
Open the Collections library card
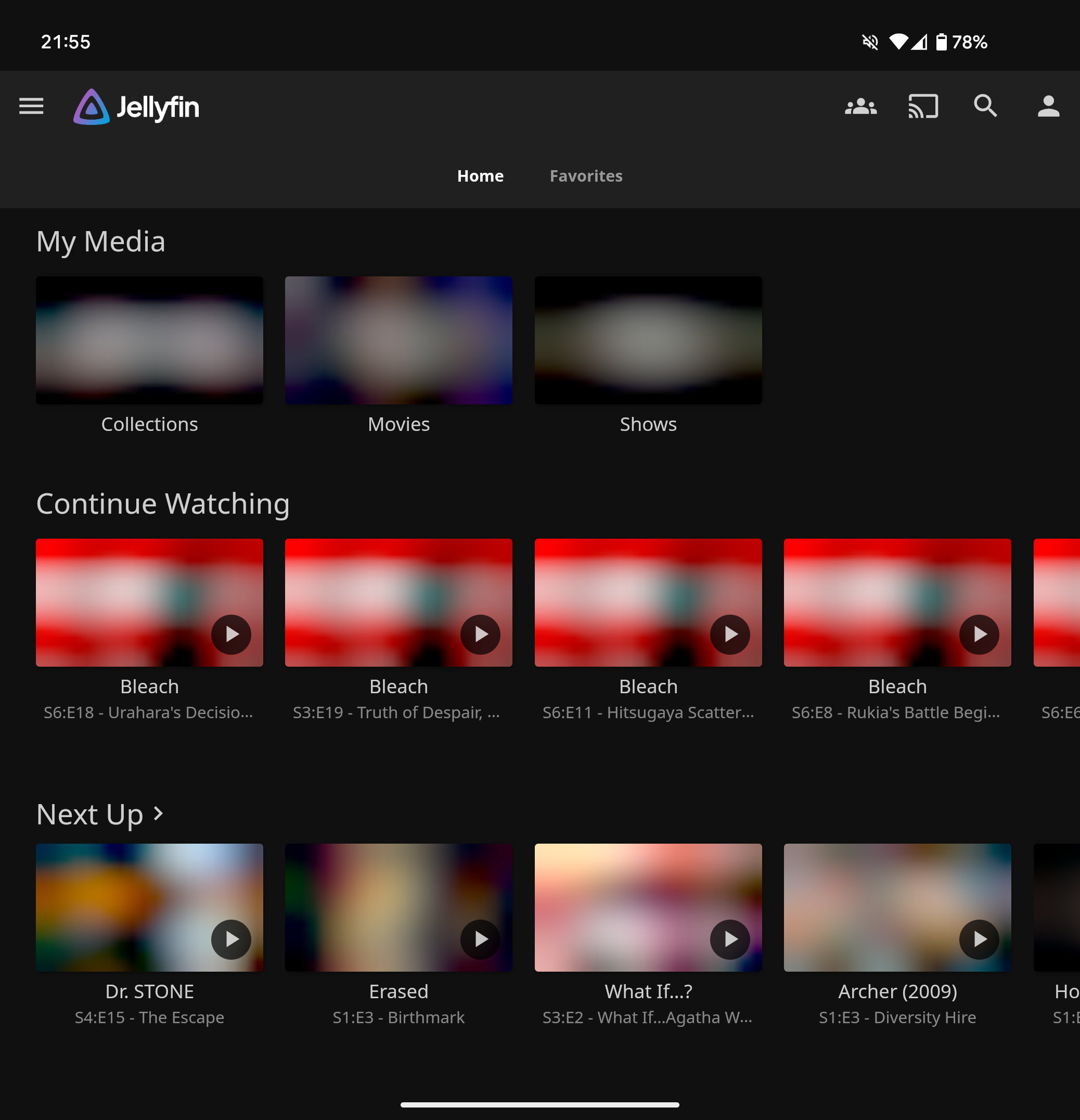(149, 340)
